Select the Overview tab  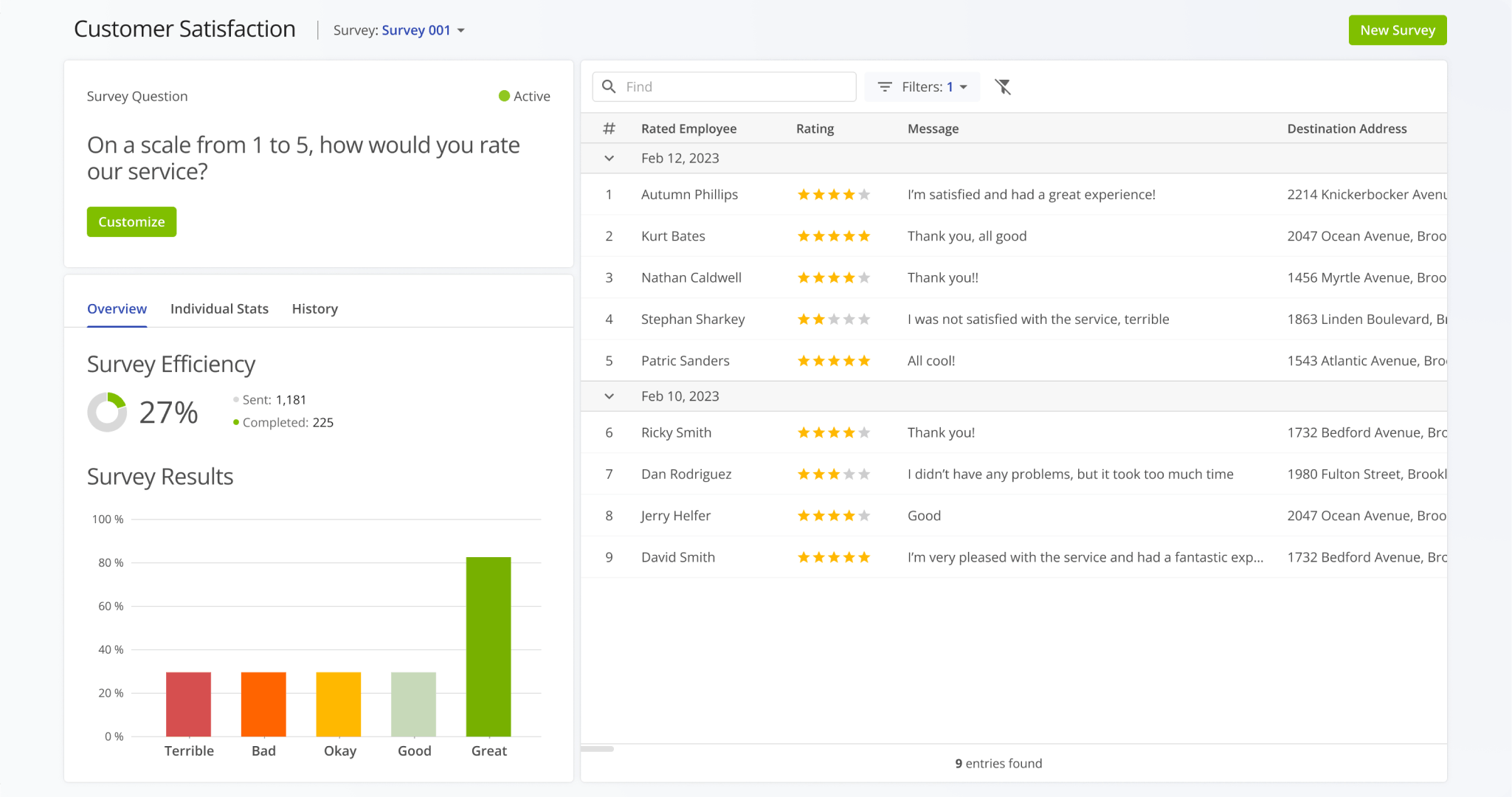coord(117,308)
